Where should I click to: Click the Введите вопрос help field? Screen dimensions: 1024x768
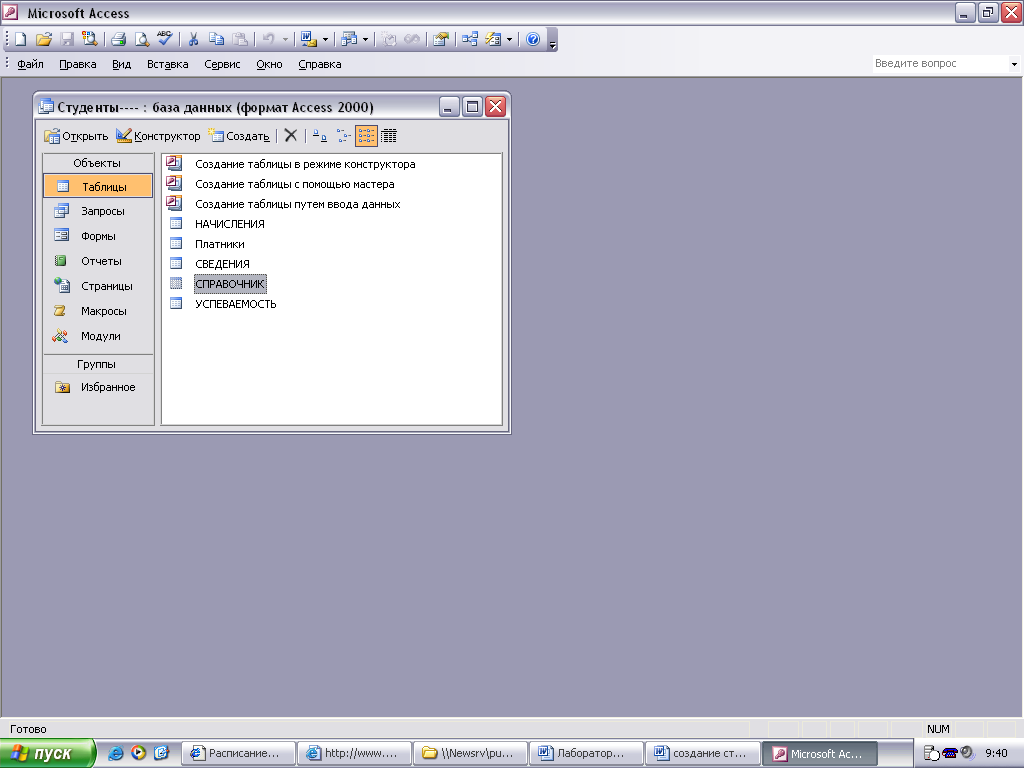[x=940, y=63]
